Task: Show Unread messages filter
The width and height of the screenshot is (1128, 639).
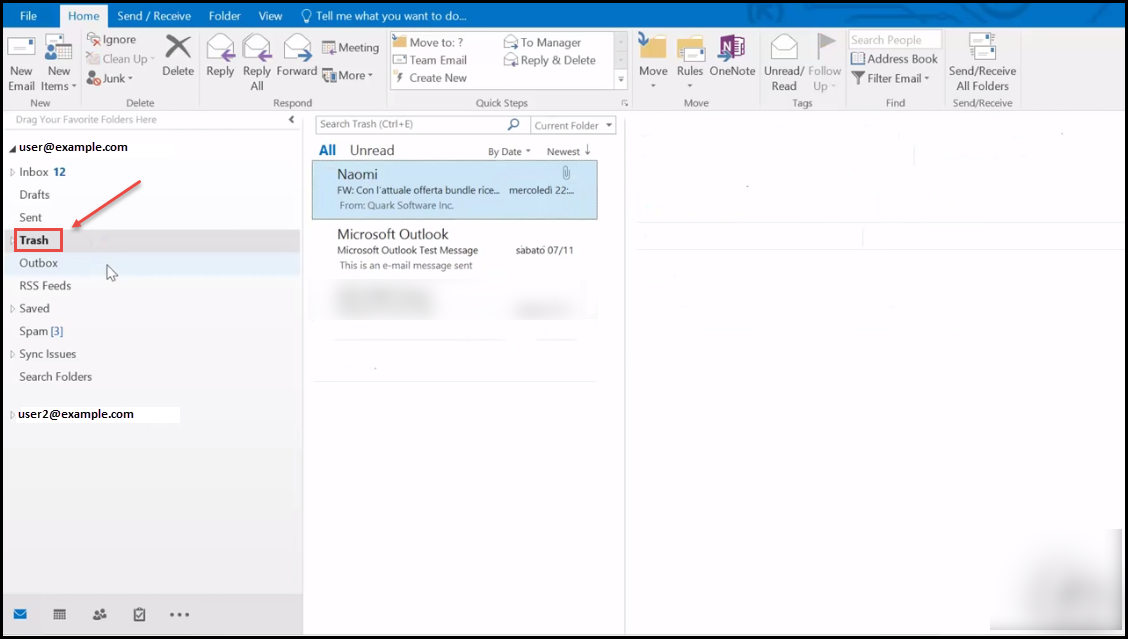Action: pos(372,150)
